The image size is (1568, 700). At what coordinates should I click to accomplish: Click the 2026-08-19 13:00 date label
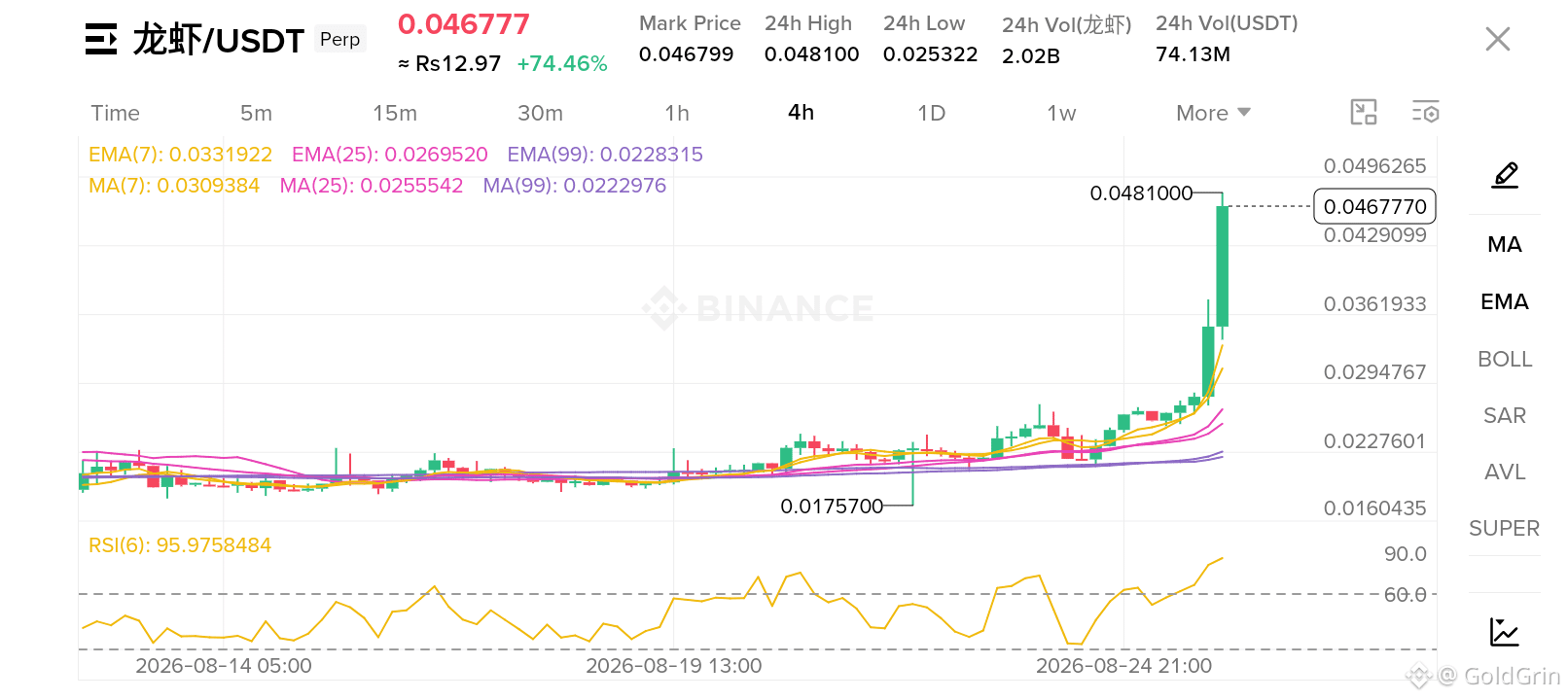674,666
